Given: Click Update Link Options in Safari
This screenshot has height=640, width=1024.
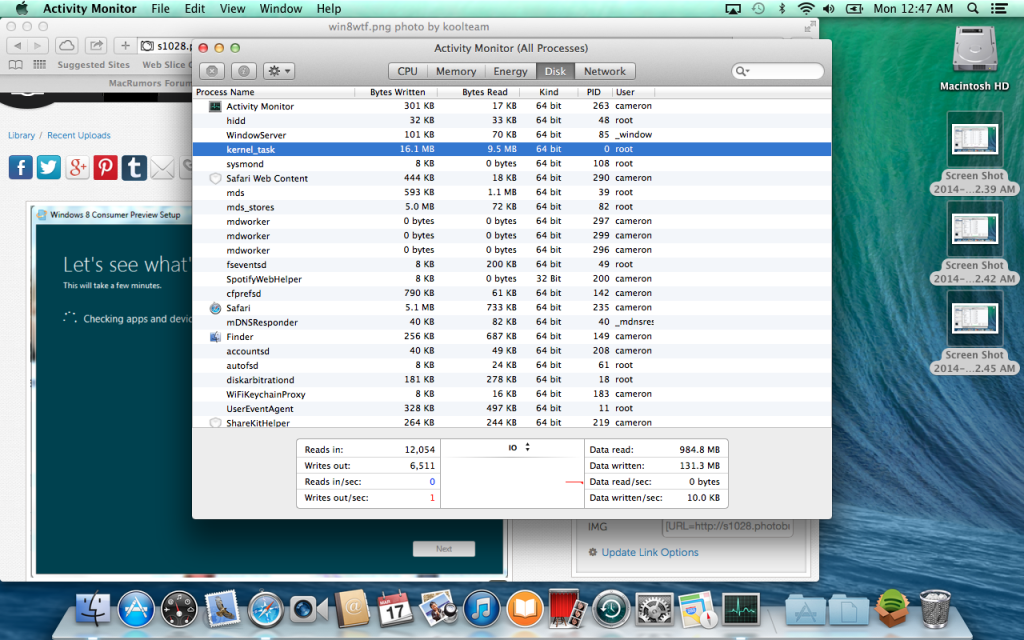Looking at the screenshot, I should point(650,552).
